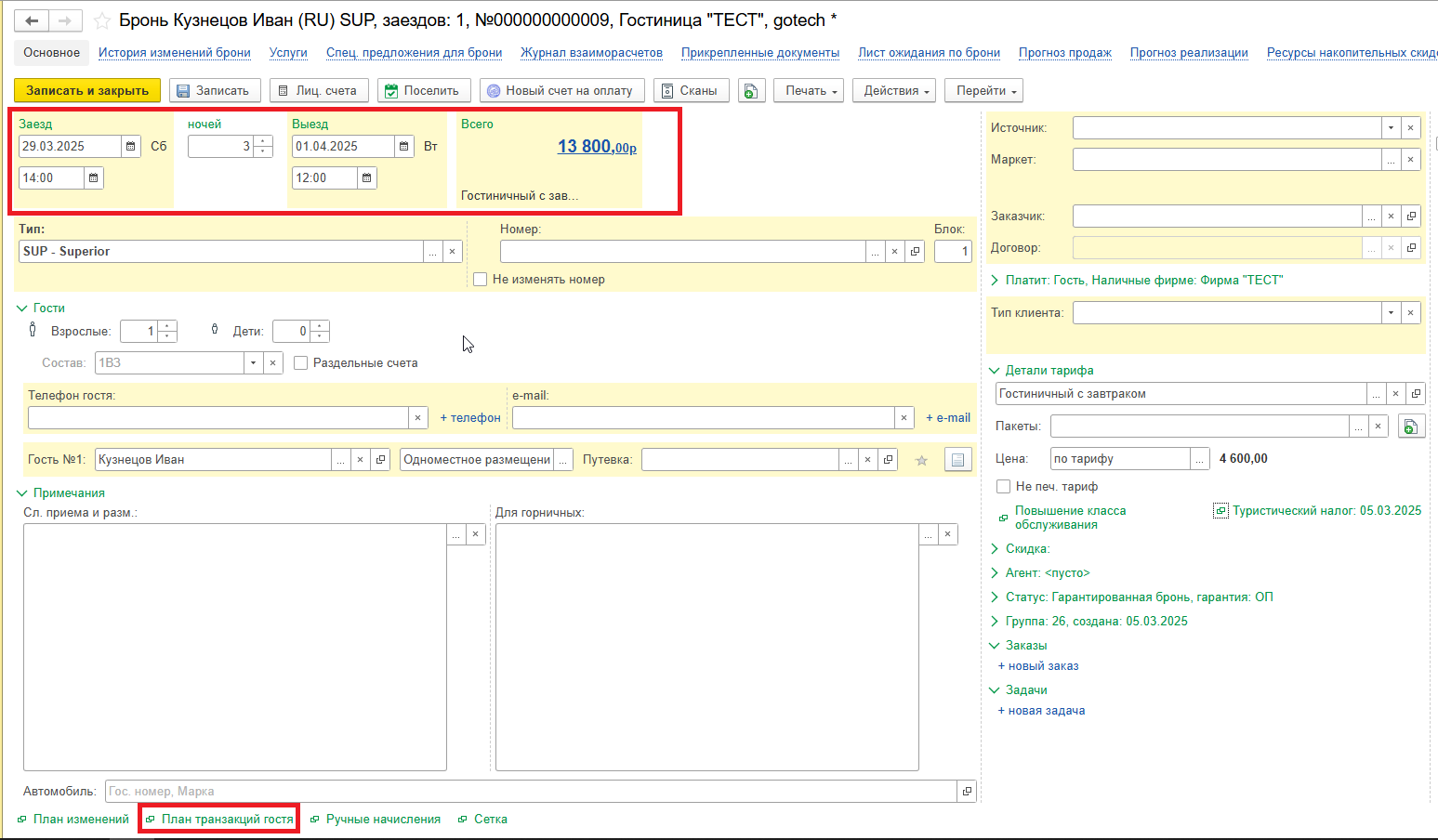Viewport: 1438px width, 840px height.
Task: Click into Сл. приема и разм. notes area
Action: [235, 647]
